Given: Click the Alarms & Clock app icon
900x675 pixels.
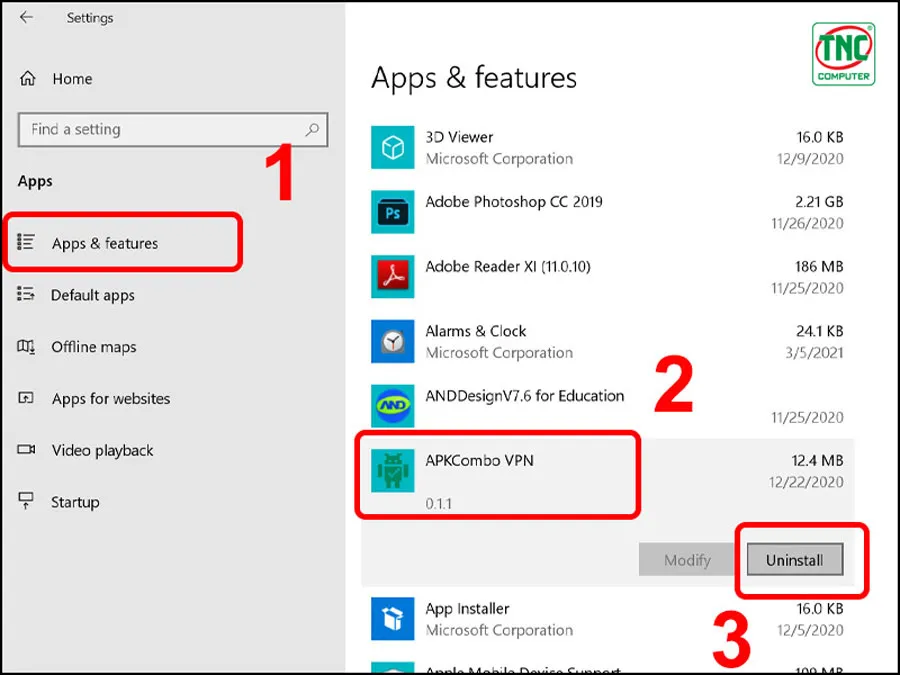Looking at the screenshot, I should [393, 342].
